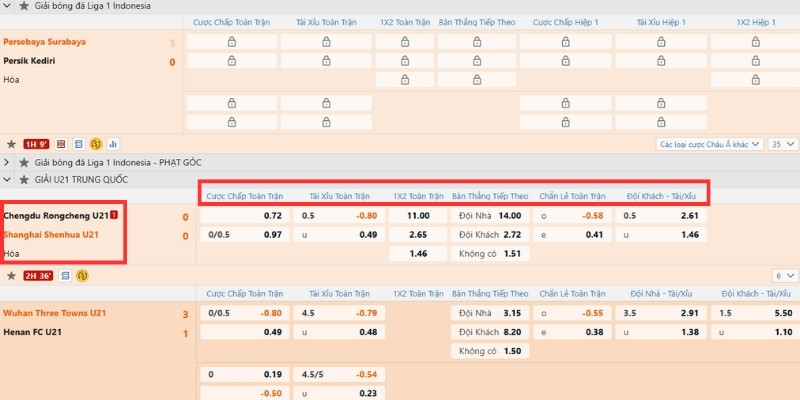
Task: Select Đội Khách next goal at 2.72
Action: (490, 235)
